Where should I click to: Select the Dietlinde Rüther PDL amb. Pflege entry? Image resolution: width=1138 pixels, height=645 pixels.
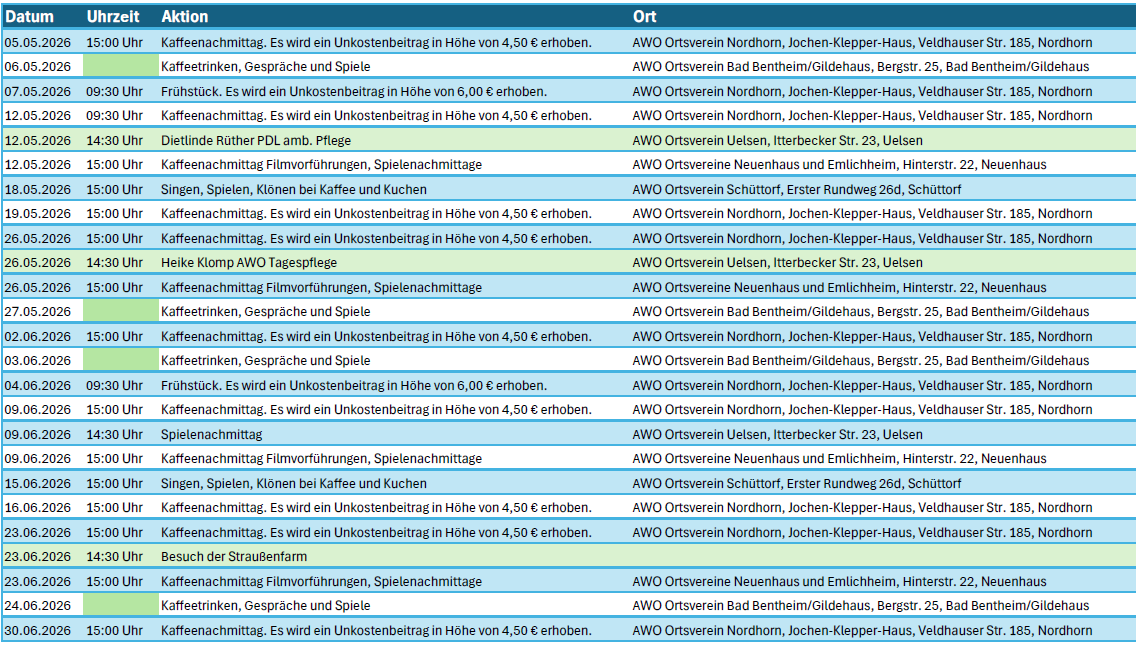[x=256, y=140]
